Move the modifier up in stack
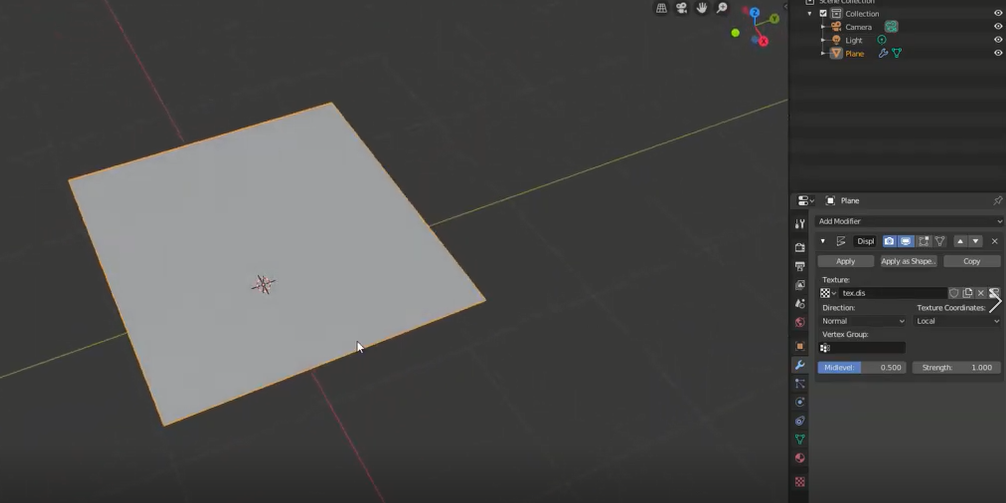 pos(960,241)
